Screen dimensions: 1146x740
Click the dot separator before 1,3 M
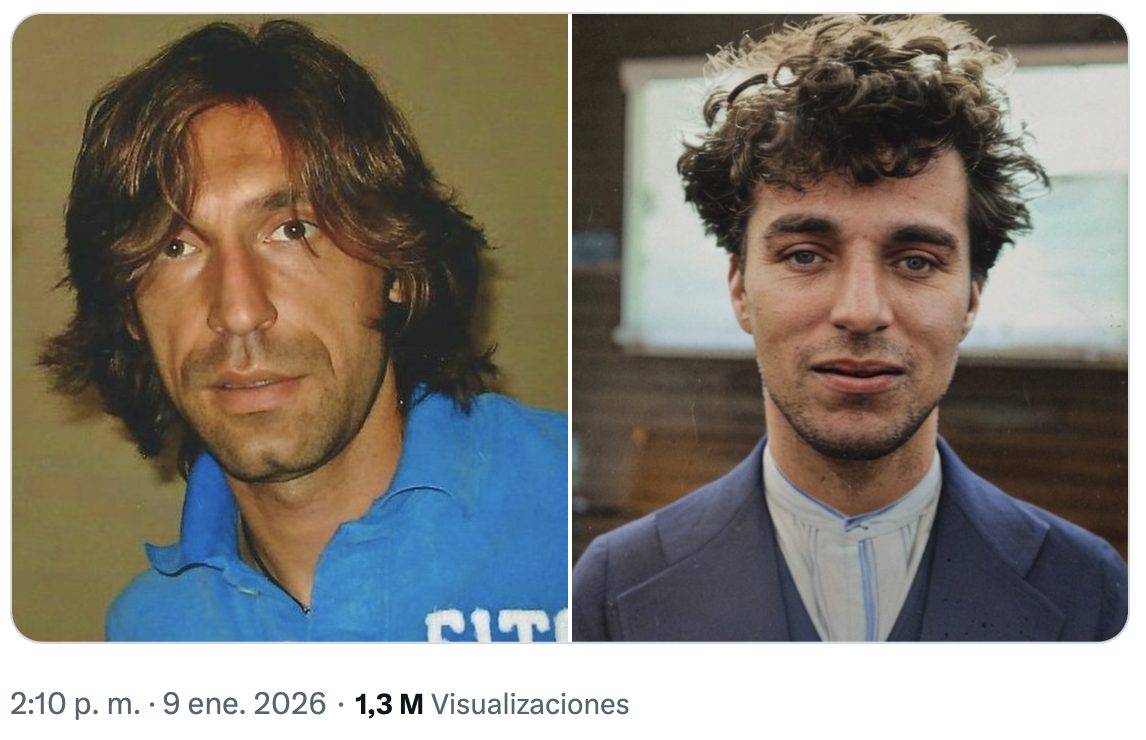click(x=341, y=706)
